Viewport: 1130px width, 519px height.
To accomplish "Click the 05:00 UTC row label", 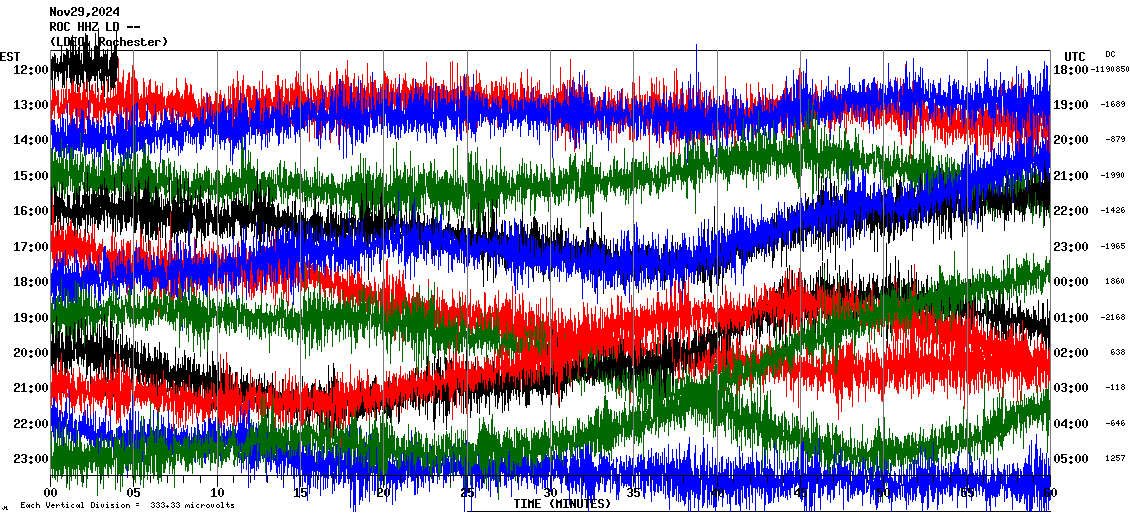I will tap(1071, 459).
